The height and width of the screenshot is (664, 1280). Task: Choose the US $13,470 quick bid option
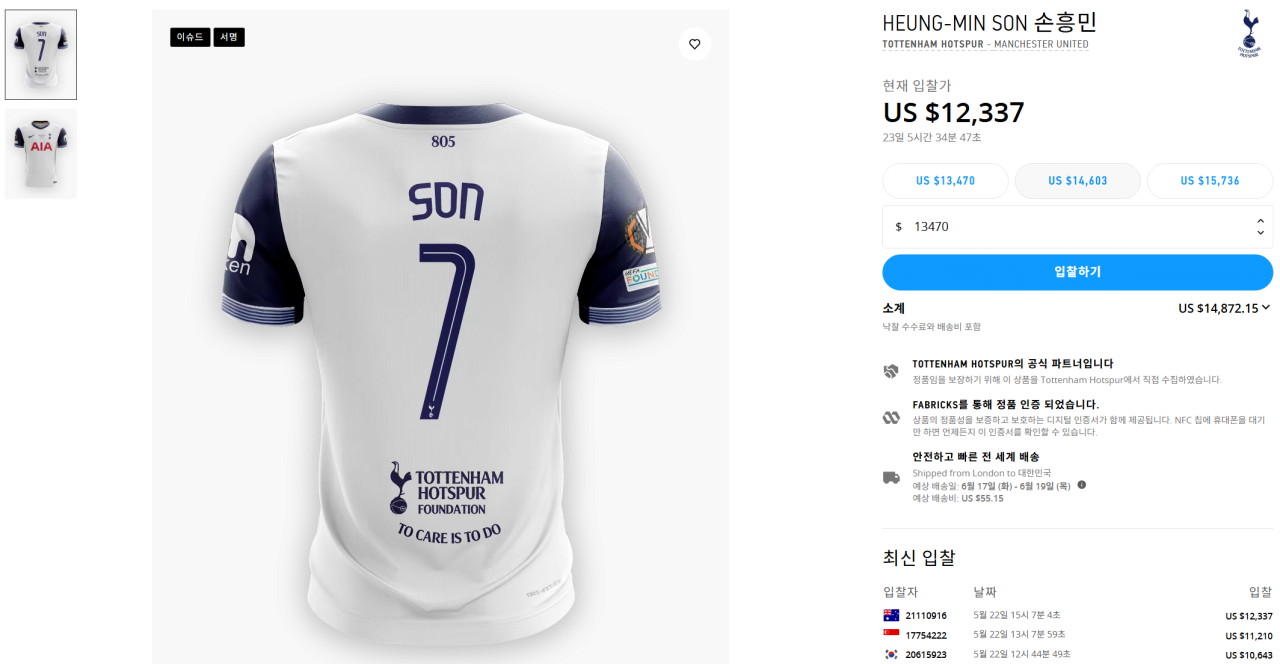pos(945,181)
